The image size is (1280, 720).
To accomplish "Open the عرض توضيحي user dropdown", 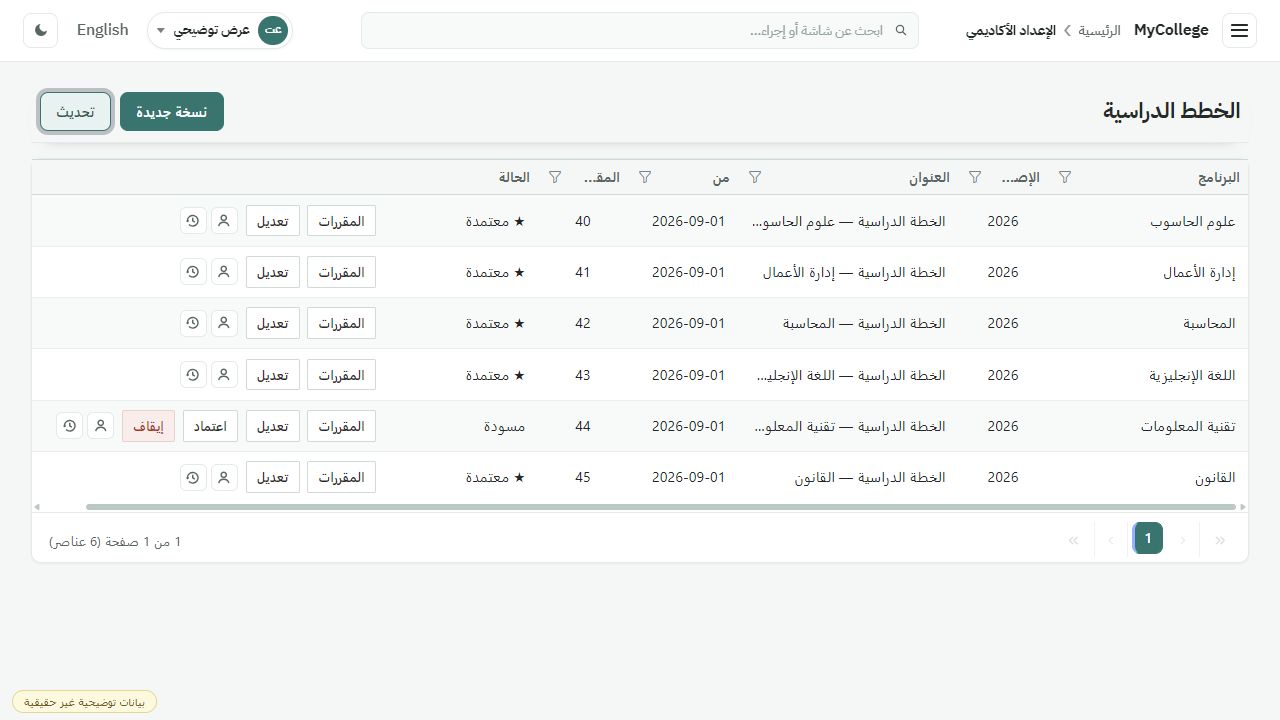I will (x=219, y=30).
